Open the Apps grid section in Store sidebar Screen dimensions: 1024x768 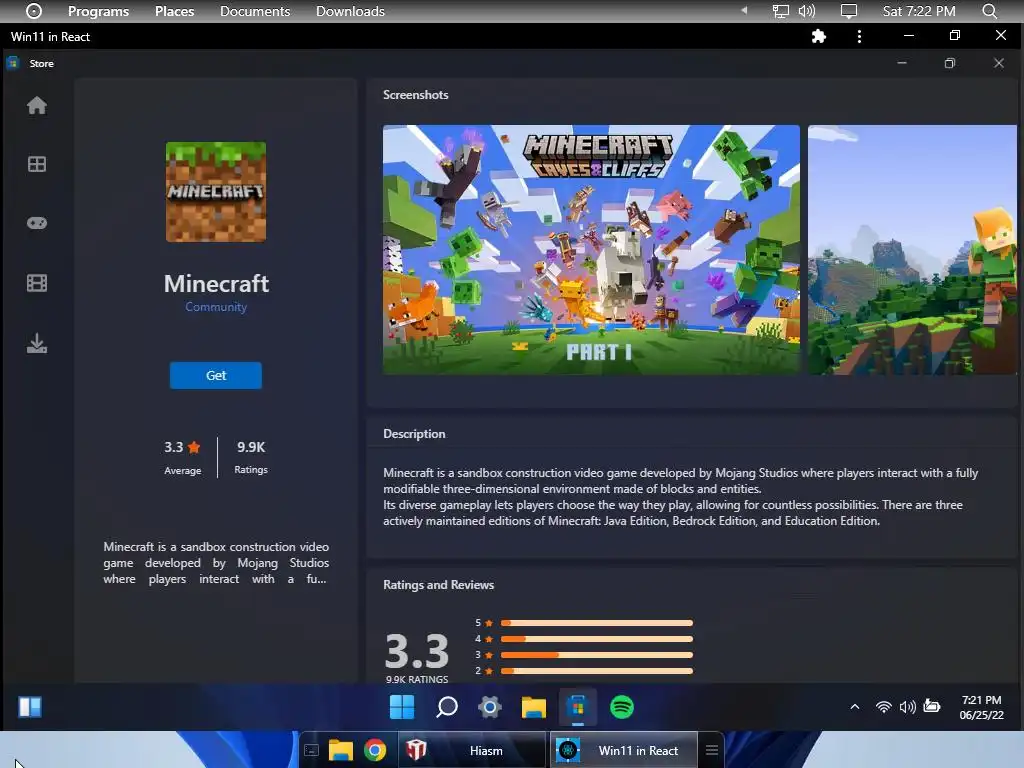point(37,164)
